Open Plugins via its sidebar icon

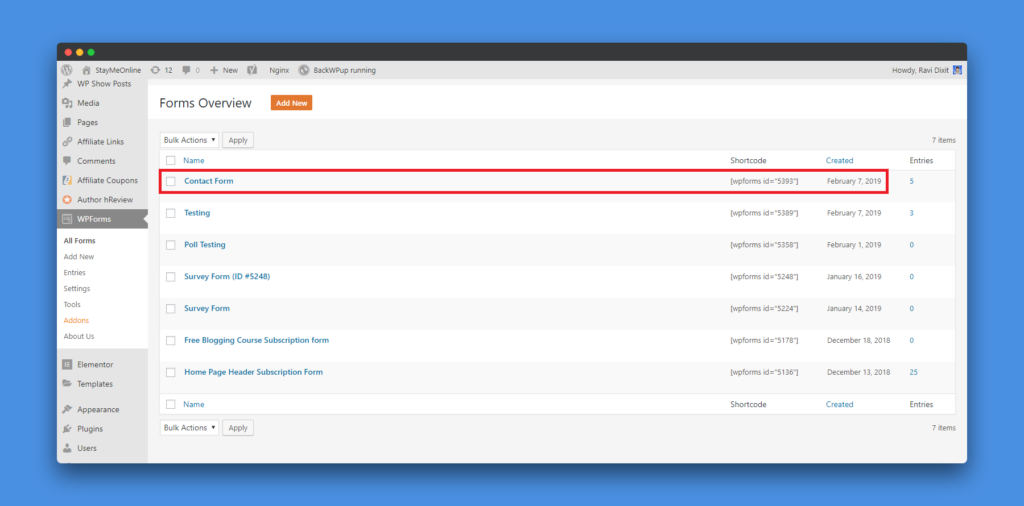[67, 429]
